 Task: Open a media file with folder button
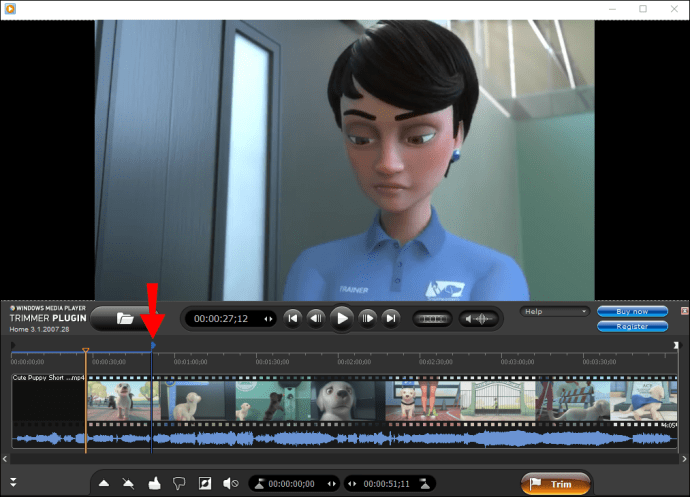point(125,318)
